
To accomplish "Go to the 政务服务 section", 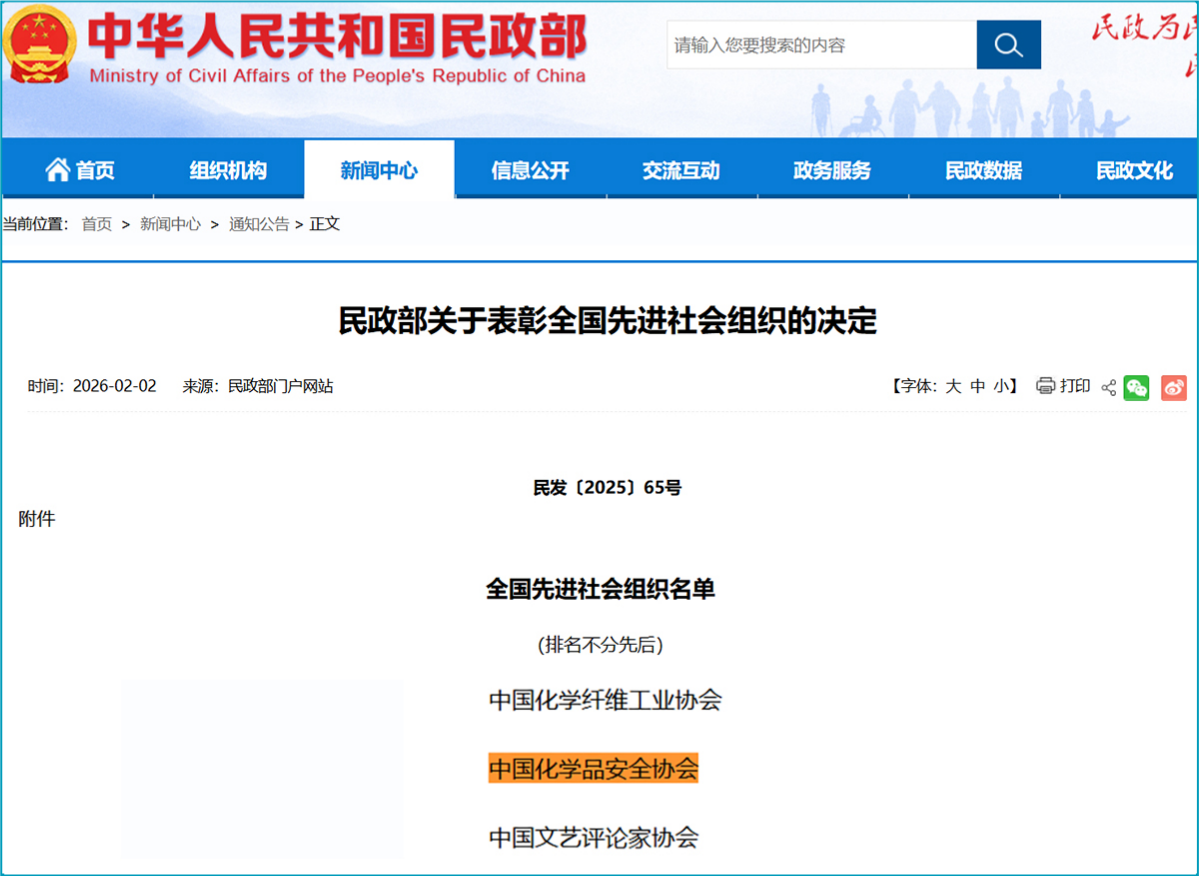I will click(x=832, y=170).
